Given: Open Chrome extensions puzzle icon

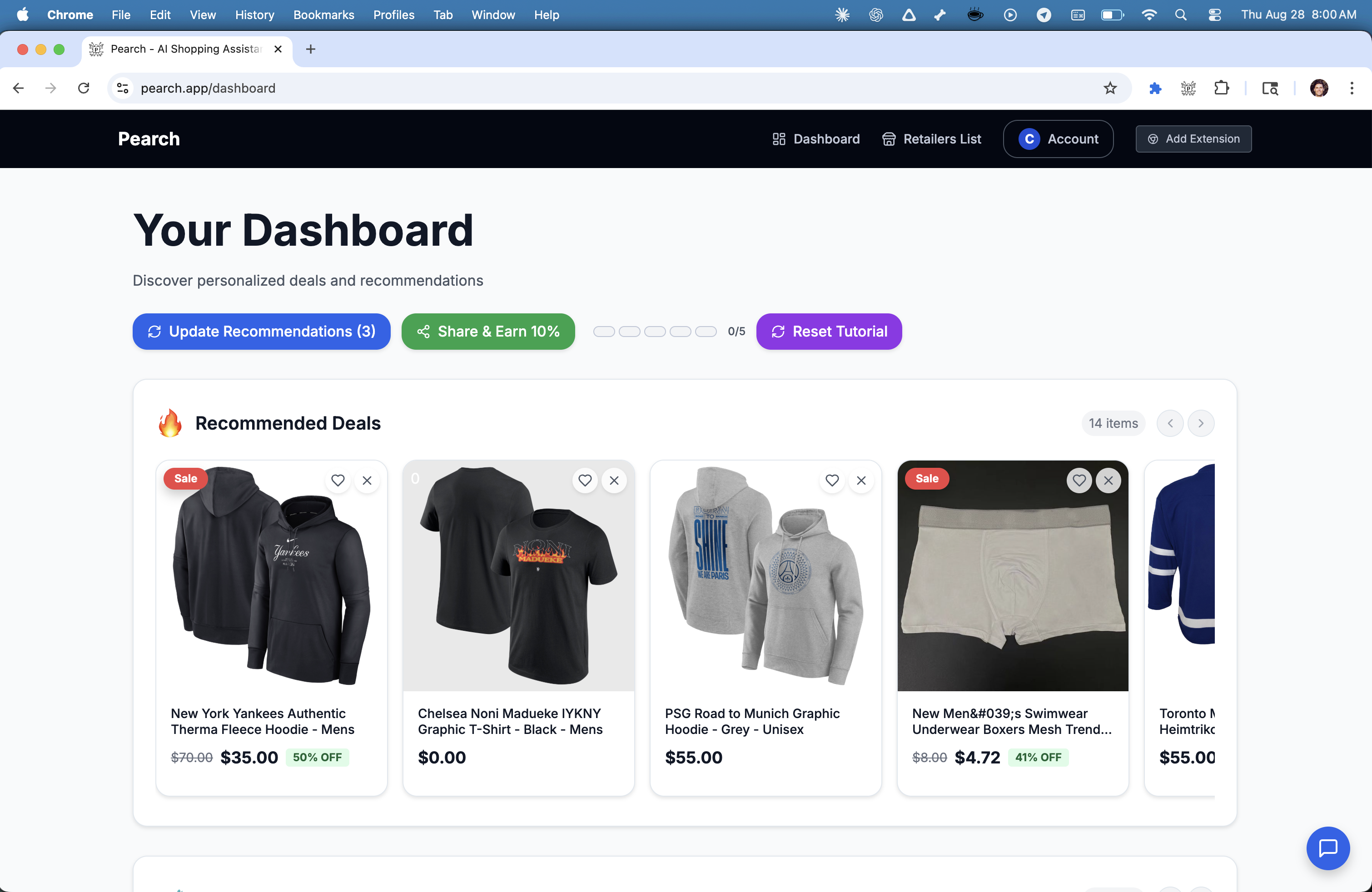Looking at the screenshot, I should 1221,88.
